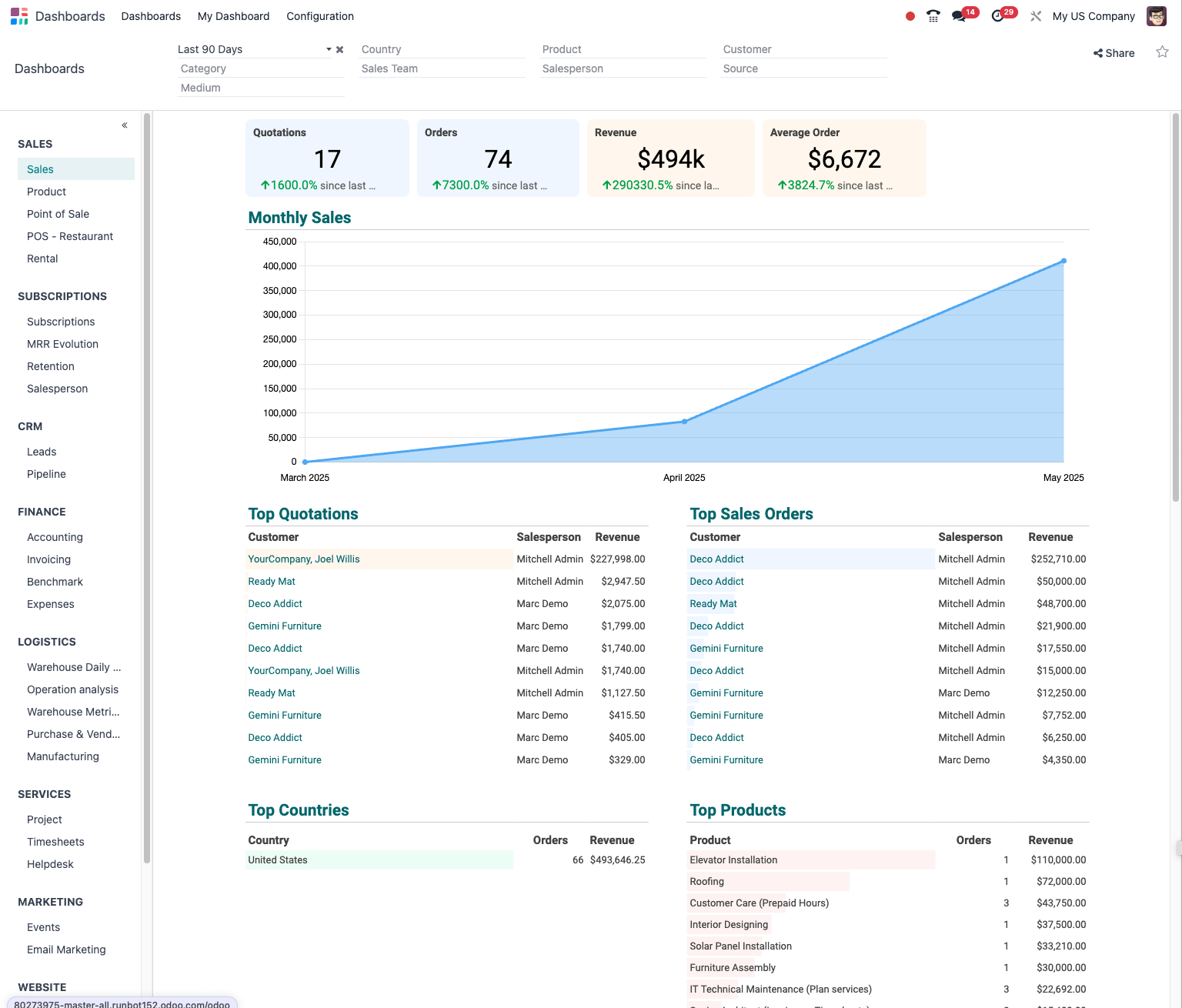
Task: Switch company via My US Company
Action: (1094, 16)
